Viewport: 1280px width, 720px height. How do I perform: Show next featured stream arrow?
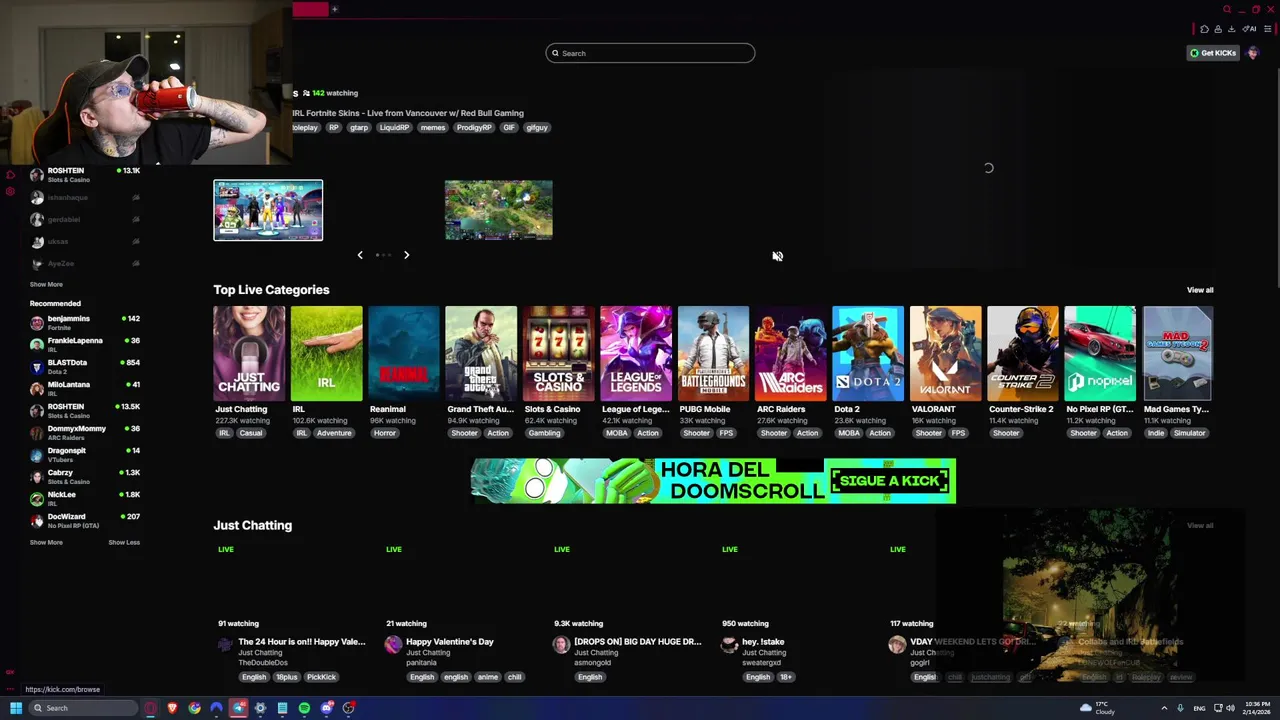[406, 255]
